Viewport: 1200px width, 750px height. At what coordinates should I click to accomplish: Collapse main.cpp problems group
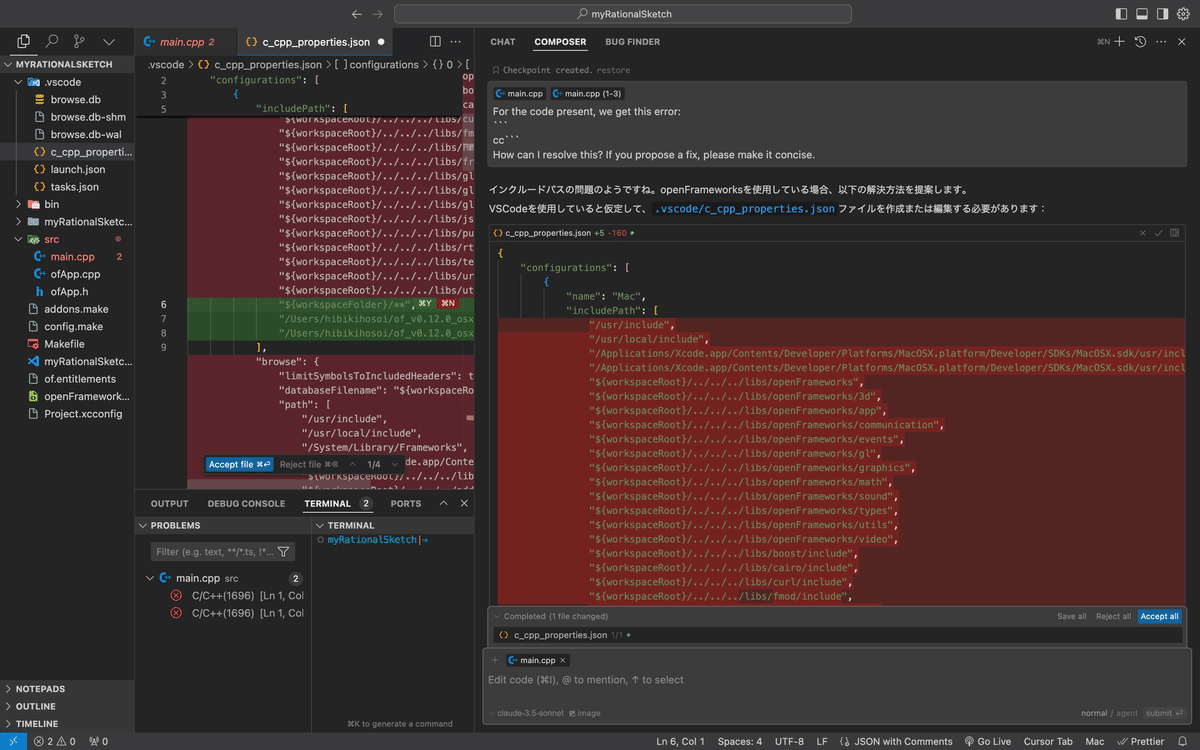[x=150, y=578]
